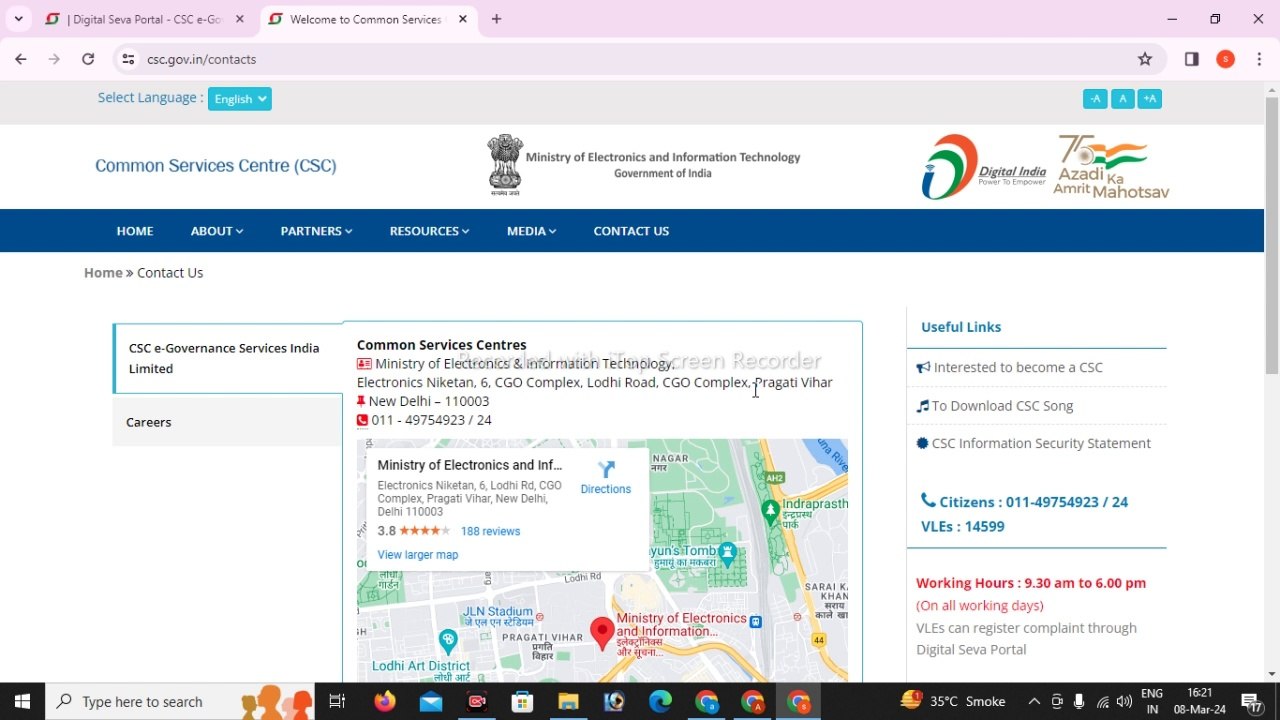Increase font size with +A button
Screen dimensions: 1280x720
pyautogui.click(x=1150, y=98)
